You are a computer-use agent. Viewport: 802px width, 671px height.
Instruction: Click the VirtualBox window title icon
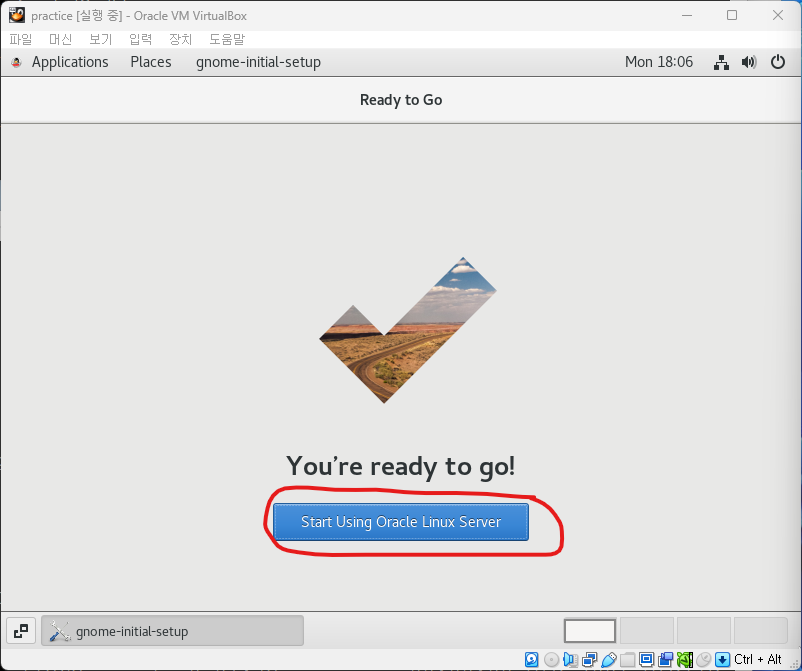(x=16, y=15)
